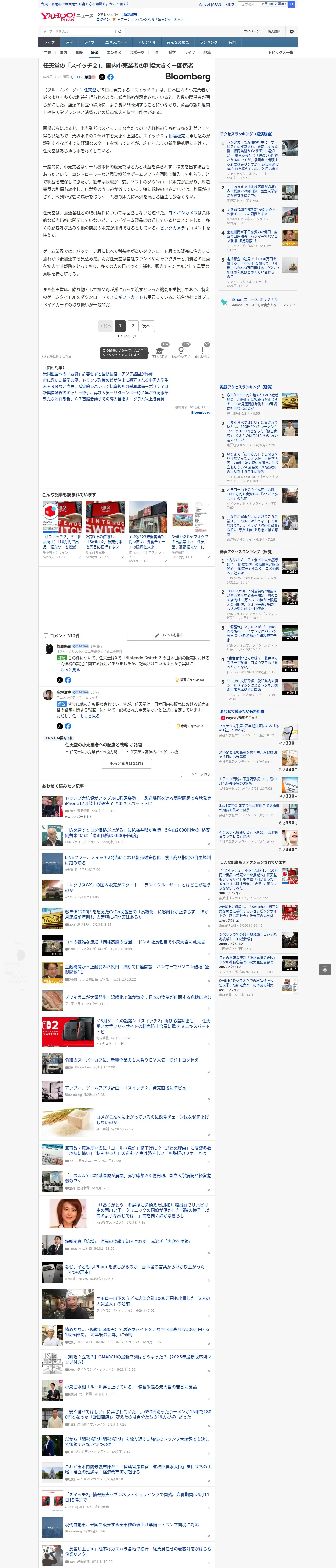Viewport: 336px width, 1568px height.
Task: Click 多根清史's profile avatar
Action: (x=48, y=695)
